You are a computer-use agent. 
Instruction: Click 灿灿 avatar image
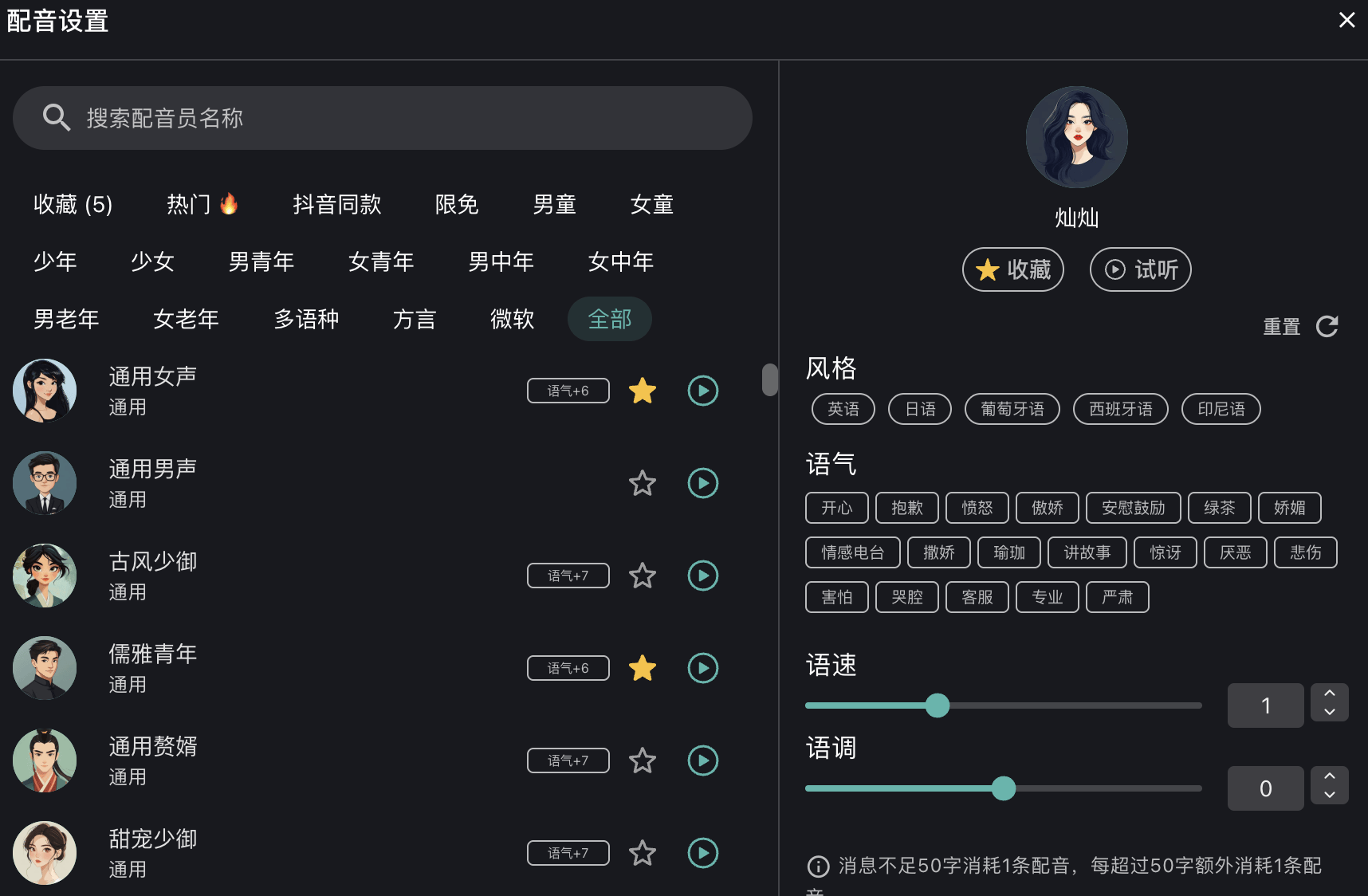tap(1076, 137)
